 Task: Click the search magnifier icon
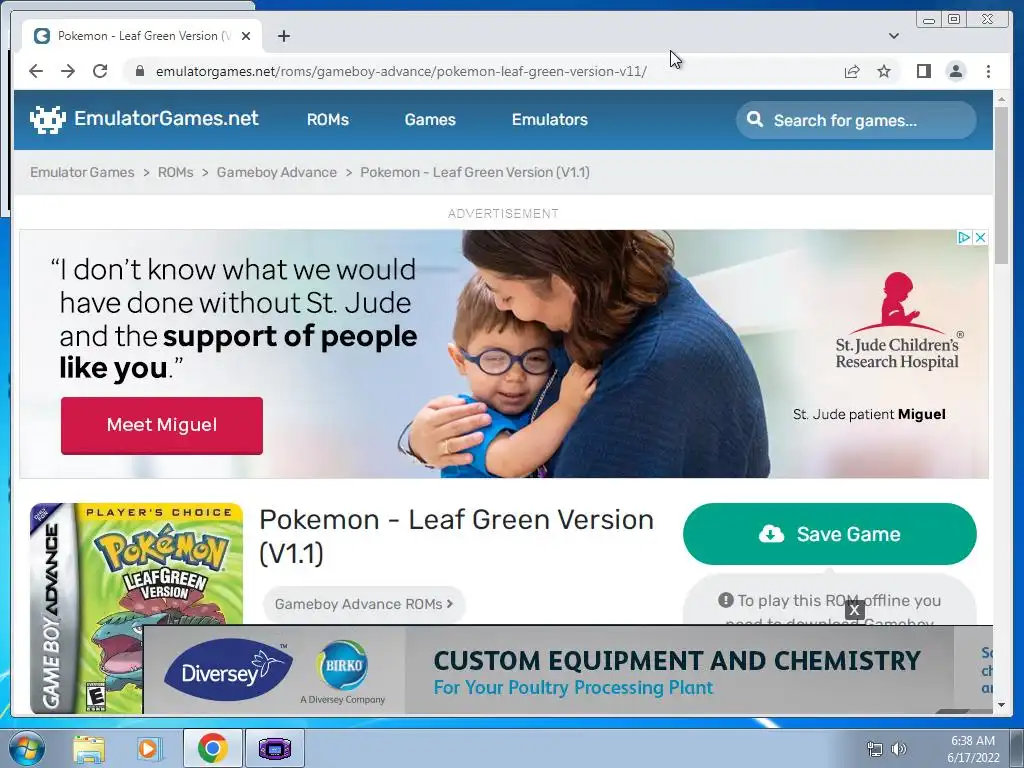click(x=755, y=120)
